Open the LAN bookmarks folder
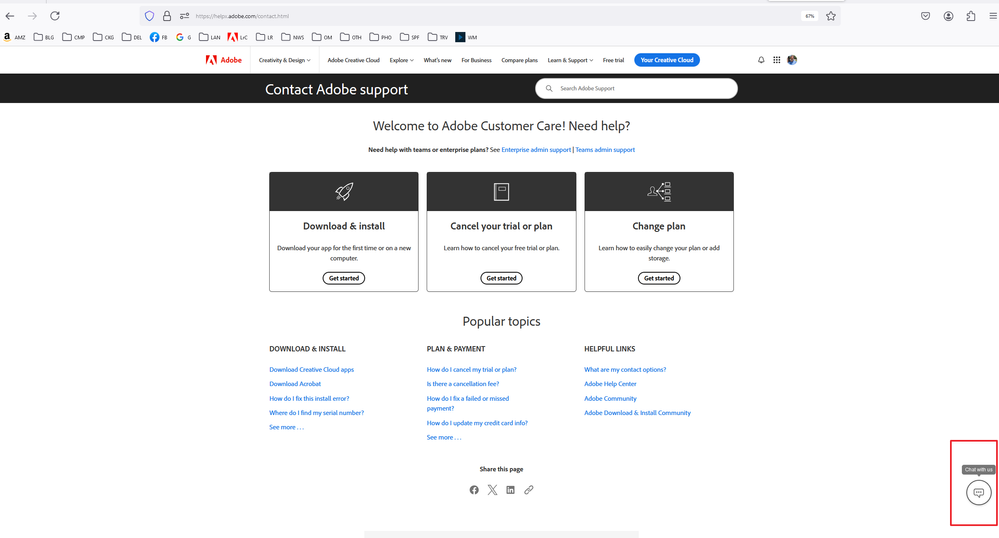The height and width of the screenshot is (538, 999). point(210,37)
